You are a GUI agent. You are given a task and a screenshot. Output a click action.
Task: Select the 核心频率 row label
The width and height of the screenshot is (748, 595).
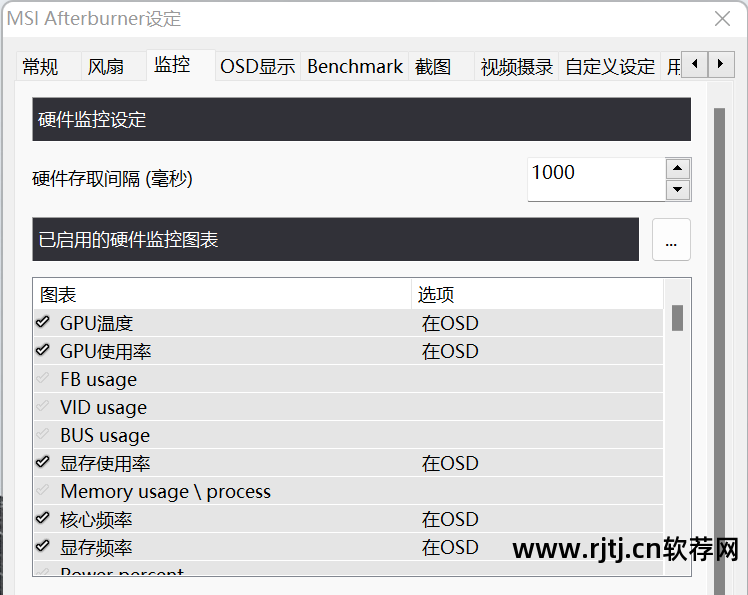point(96,520)
